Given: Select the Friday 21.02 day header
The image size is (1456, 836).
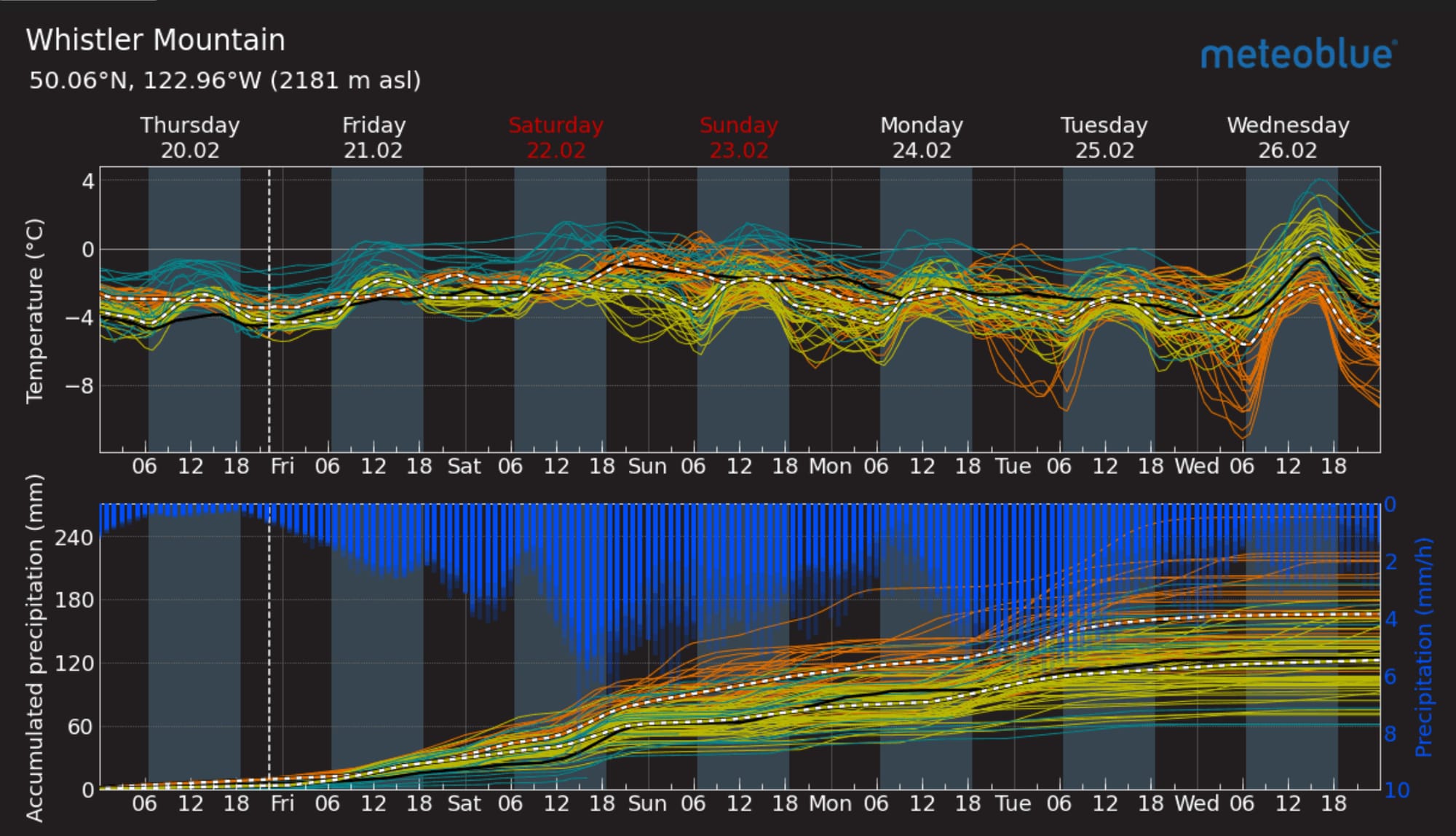Looking at the screenshot, I should [x=373, y=138].
